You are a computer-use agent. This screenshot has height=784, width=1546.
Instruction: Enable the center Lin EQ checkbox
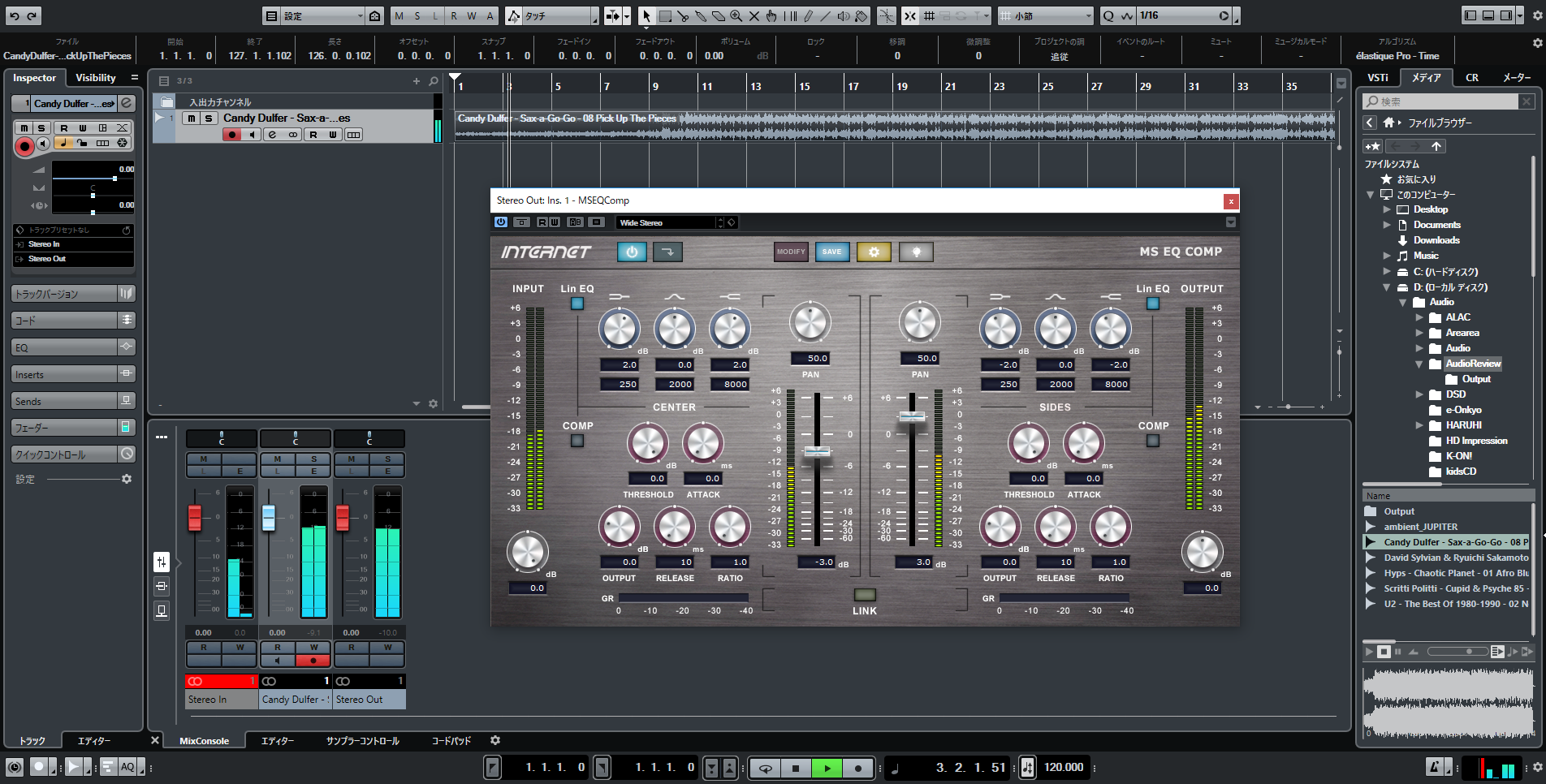click(x=577, y=304)
